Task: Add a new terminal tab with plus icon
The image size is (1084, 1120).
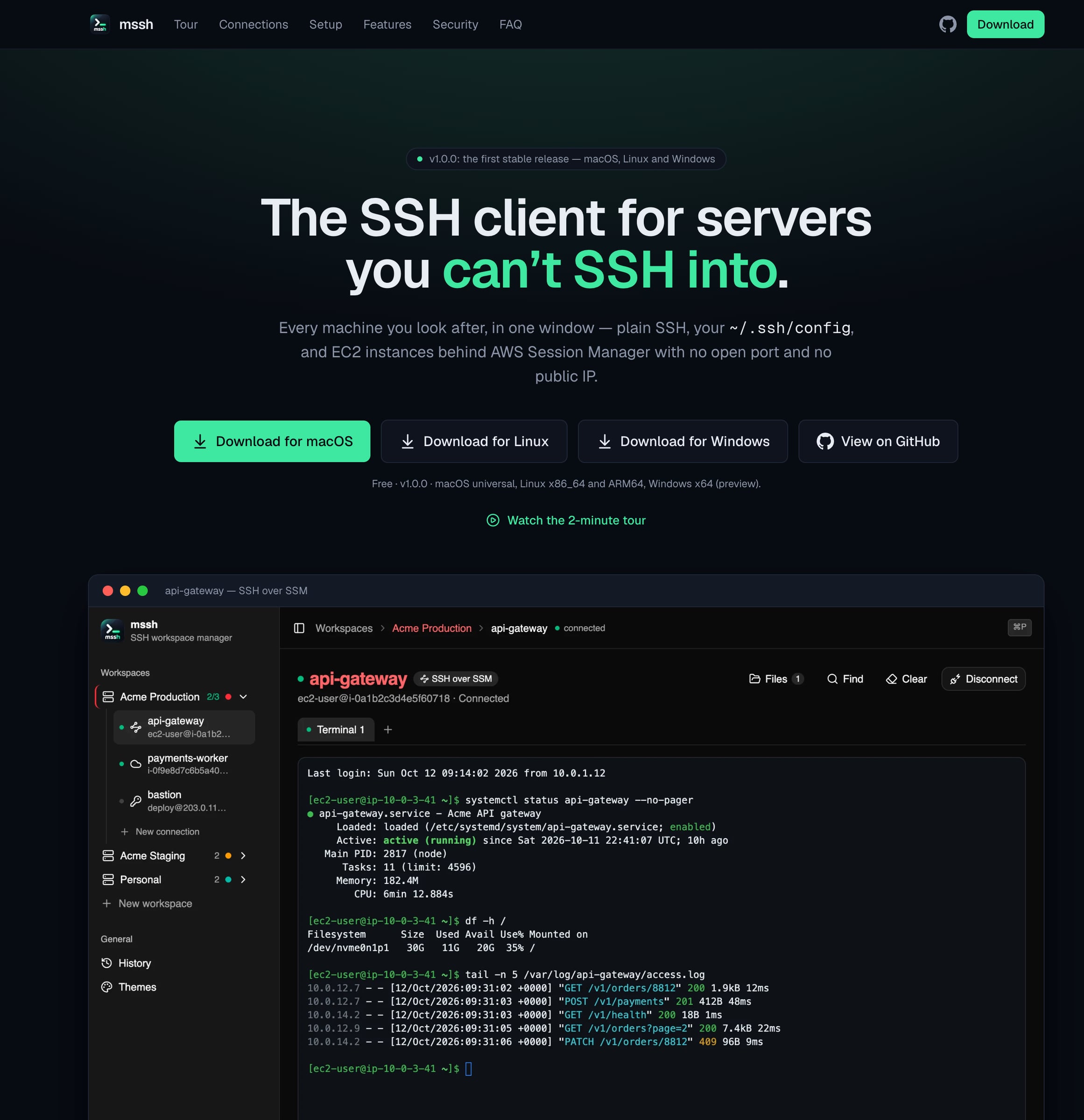Action: pos(387,730)
